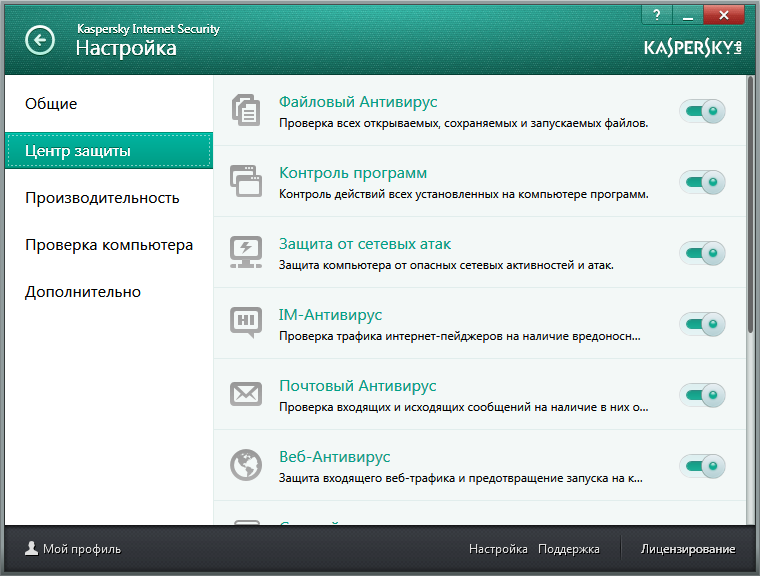Click the Контроль программ windows icon

[x=246, y=181]
